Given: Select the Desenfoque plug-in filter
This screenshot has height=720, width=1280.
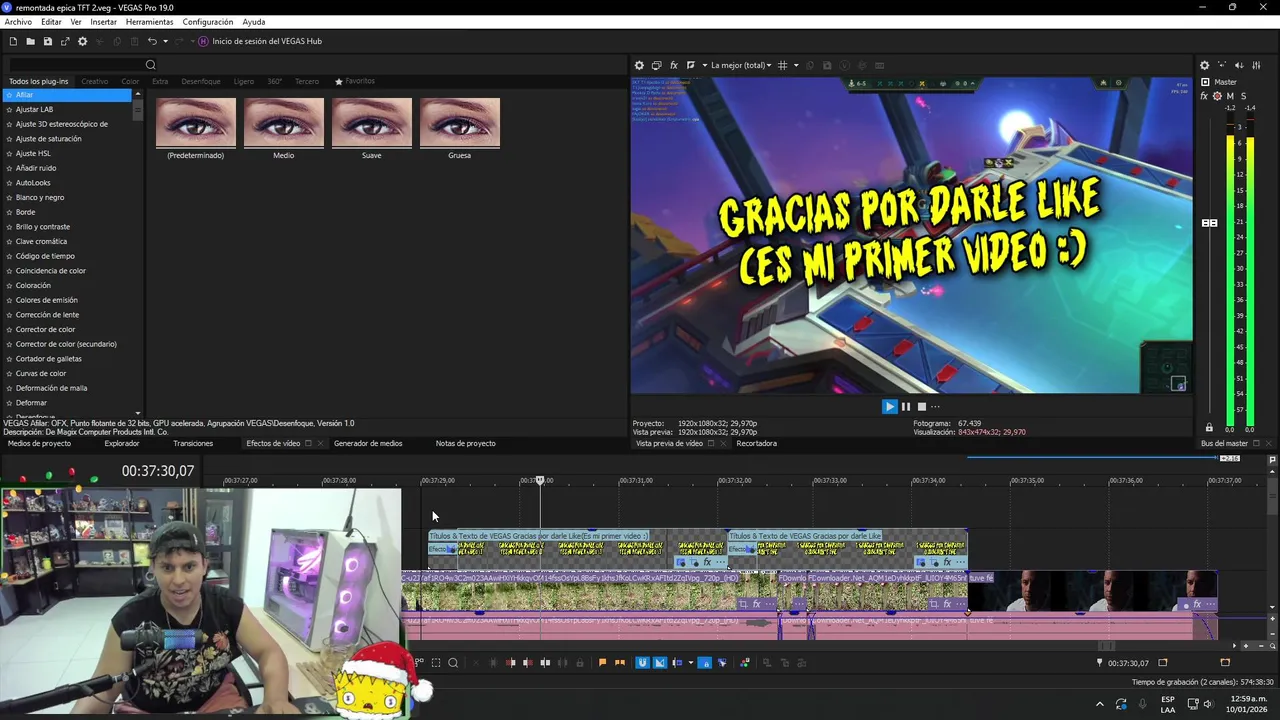Looking at the screenshot, I should pos(201,81).
